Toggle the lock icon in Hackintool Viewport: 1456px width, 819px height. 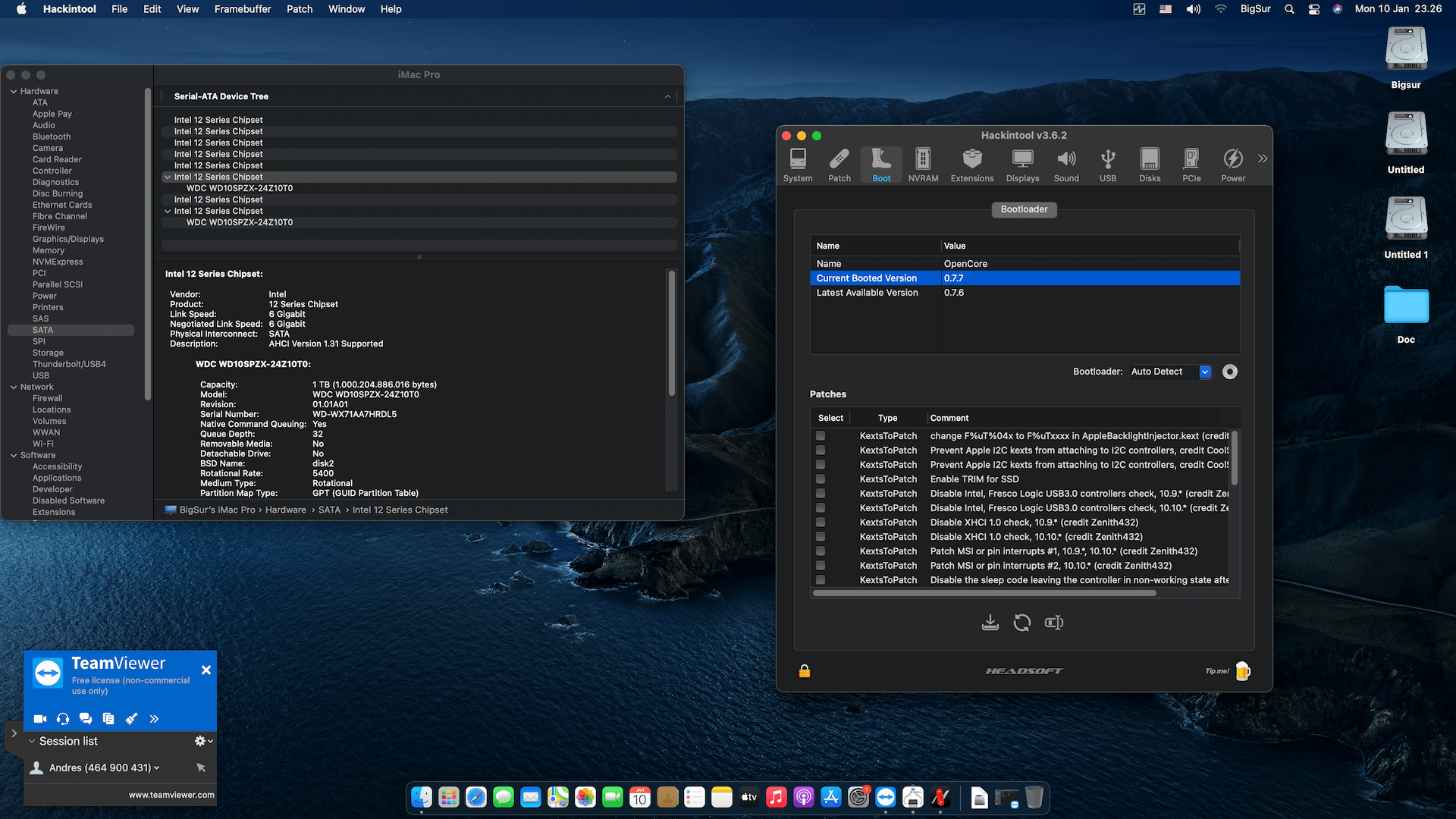(805, 670)
